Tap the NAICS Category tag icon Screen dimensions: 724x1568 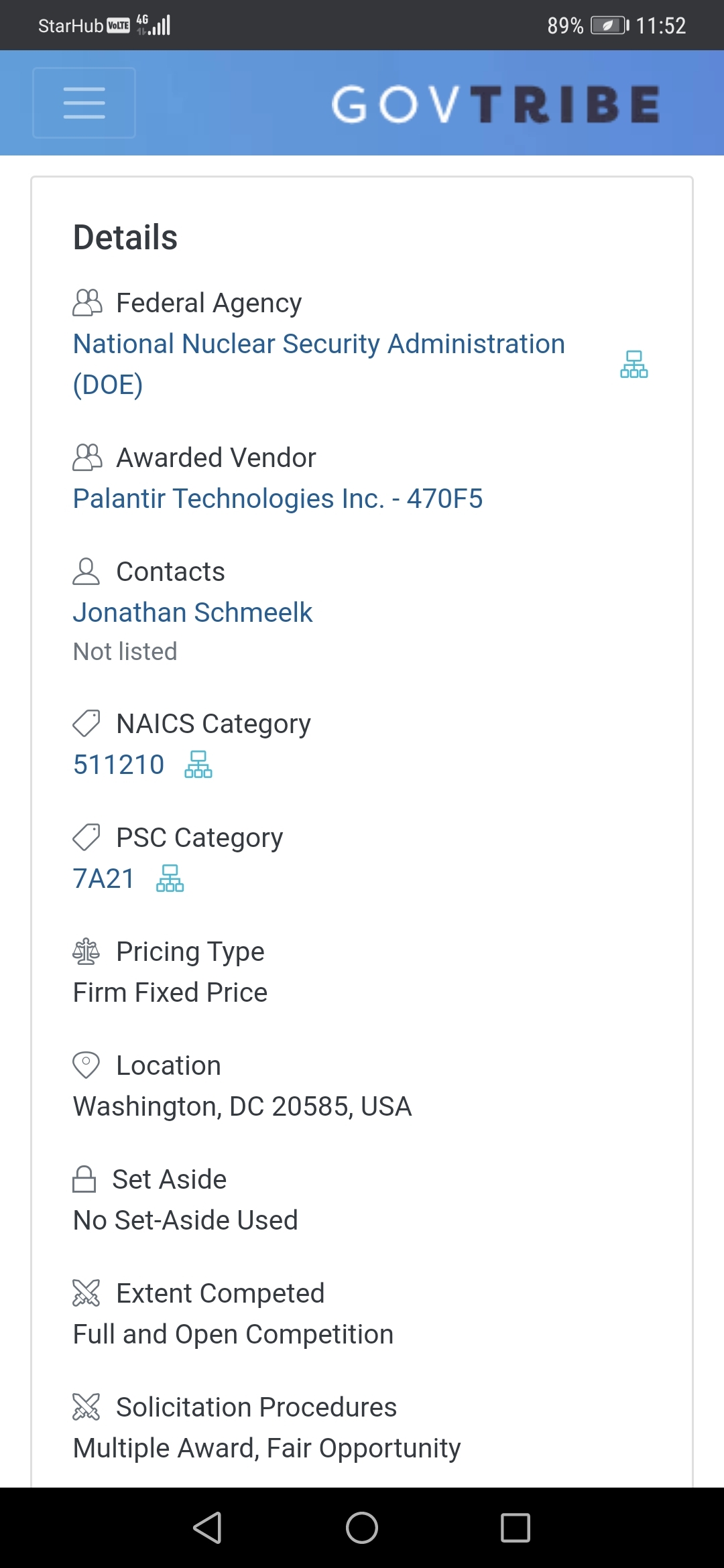pyautogui.click(x=86, y=724)
